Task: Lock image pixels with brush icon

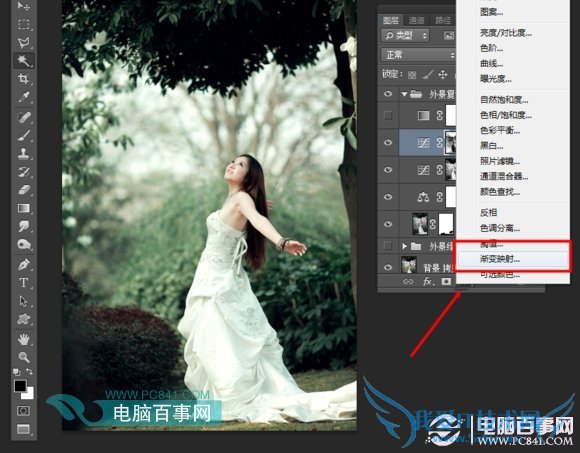Action: click(x=427, y=75)
